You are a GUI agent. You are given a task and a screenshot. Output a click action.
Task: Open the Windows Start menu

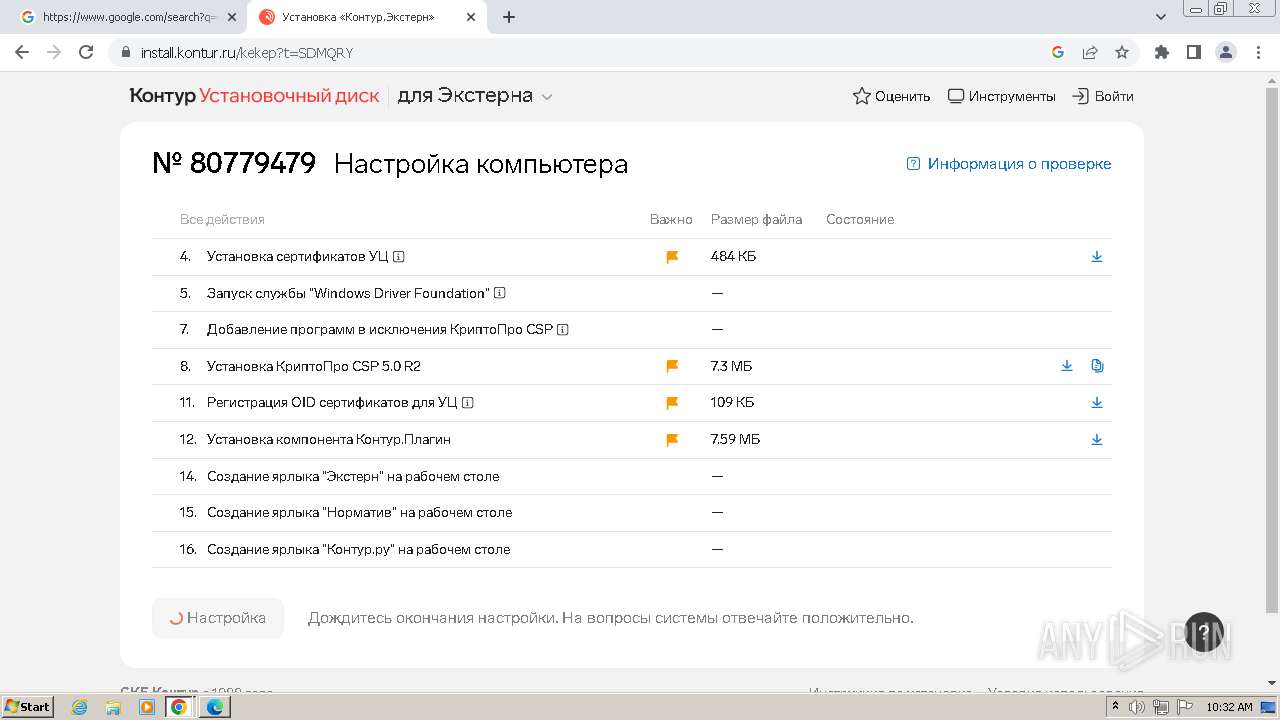(28, 707)
